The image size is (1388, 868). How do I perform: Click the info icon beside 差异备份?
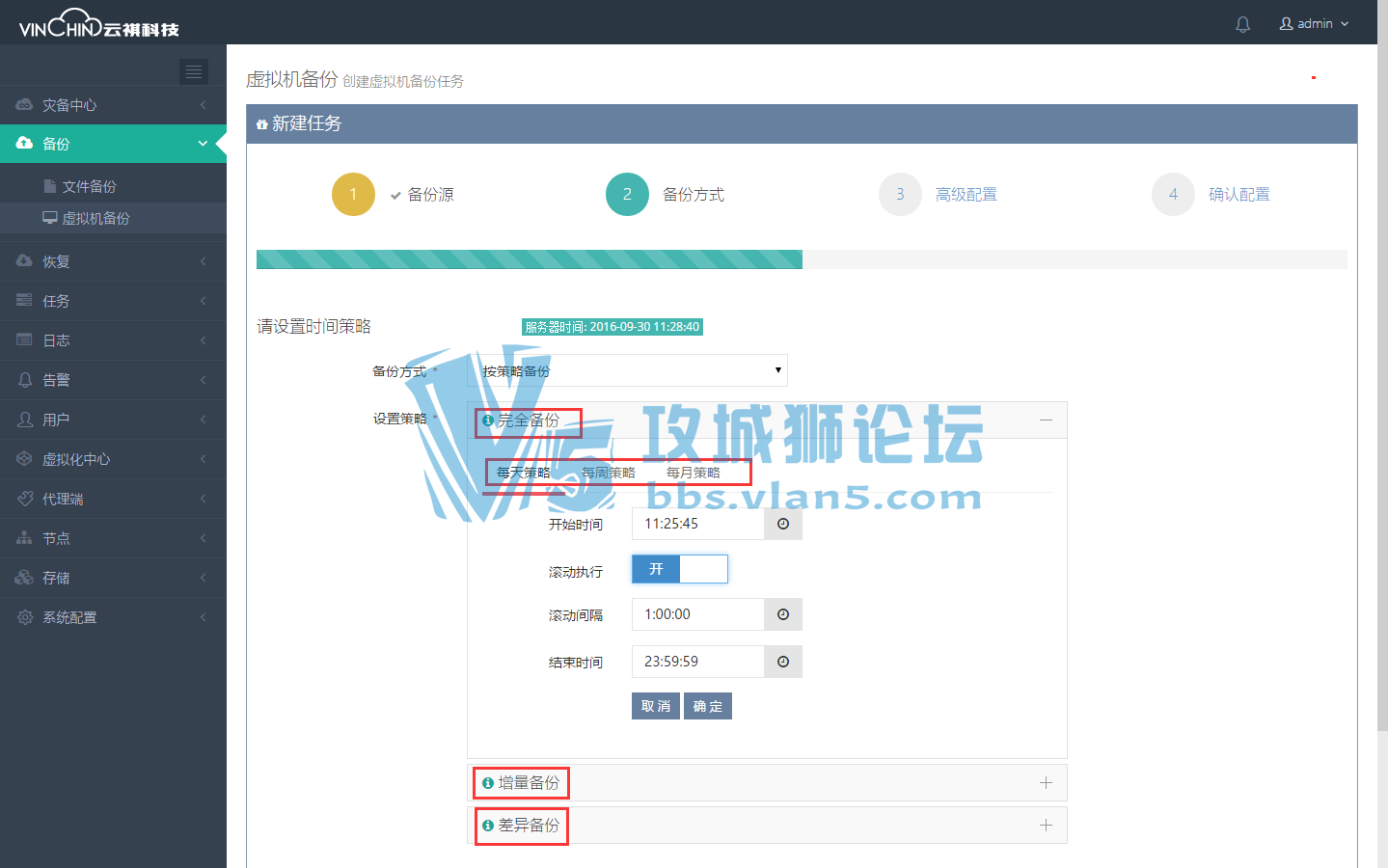coord(488,826)
